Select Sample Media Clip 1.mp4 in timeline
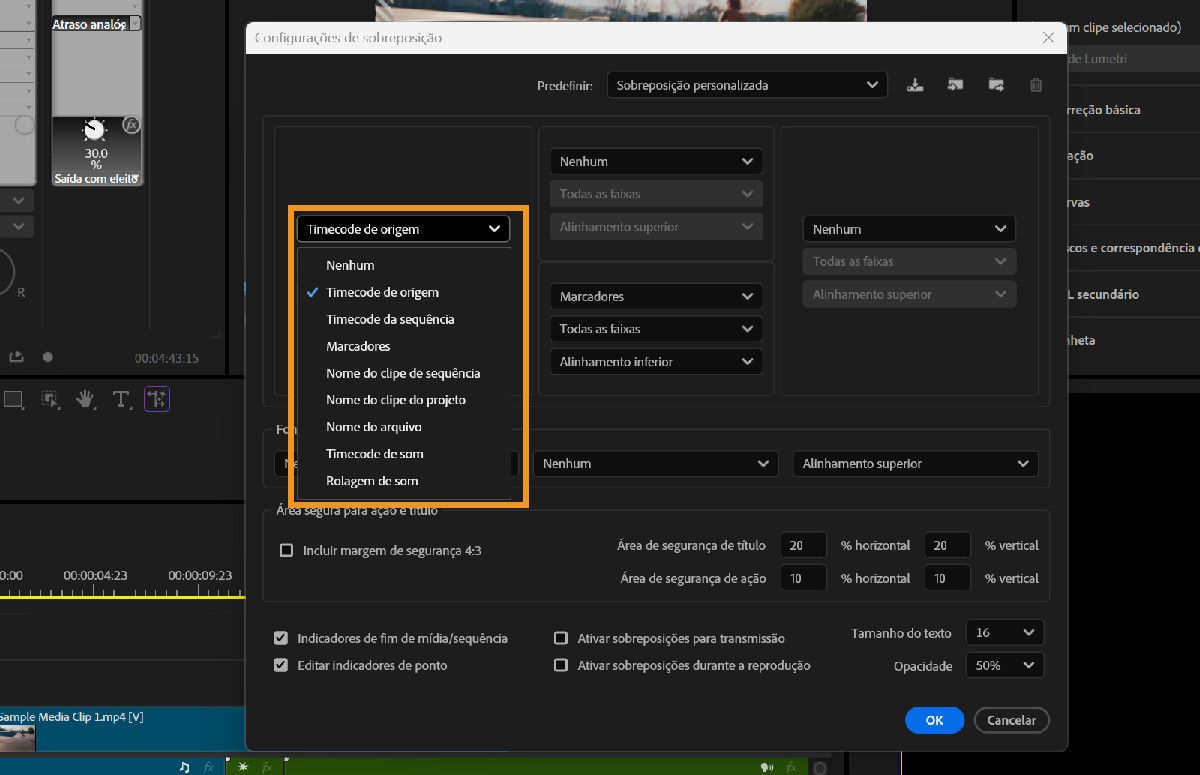 click(x=122, y=730)
